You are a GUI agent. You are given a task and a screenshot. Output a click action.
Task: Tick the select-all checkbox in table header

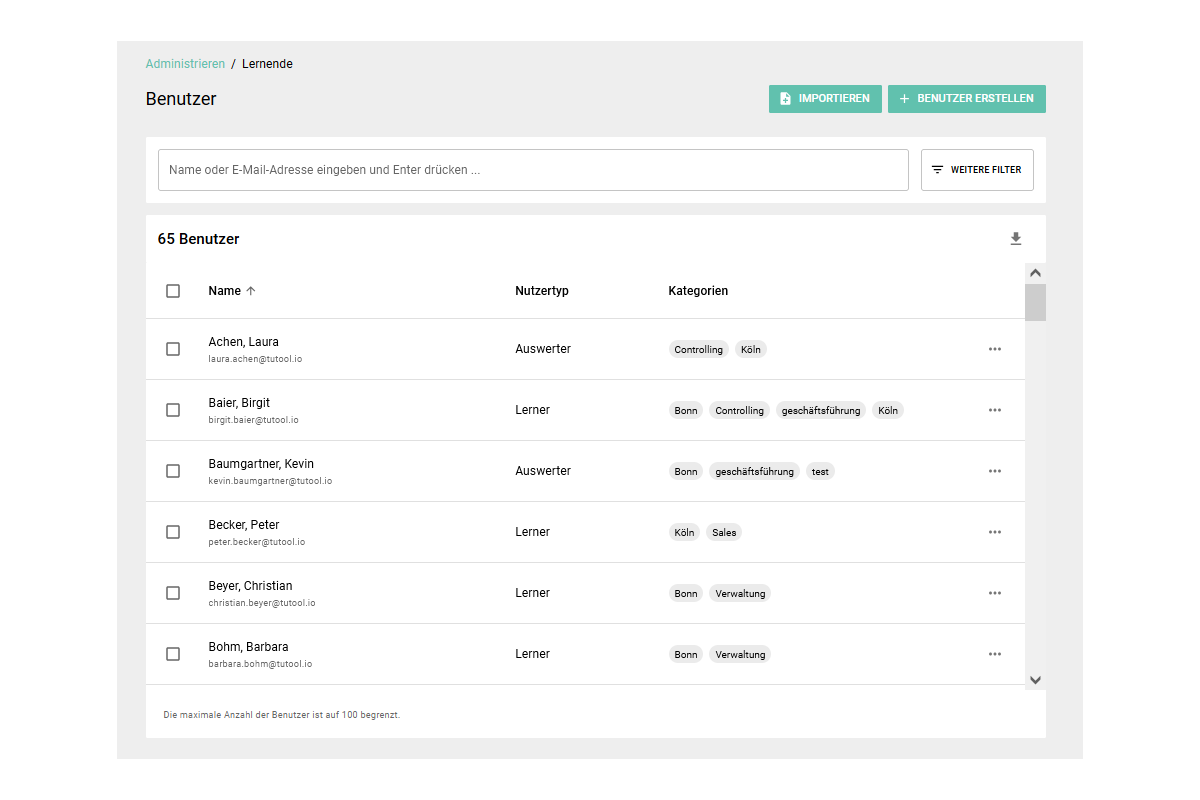click(x=173, y=291)
